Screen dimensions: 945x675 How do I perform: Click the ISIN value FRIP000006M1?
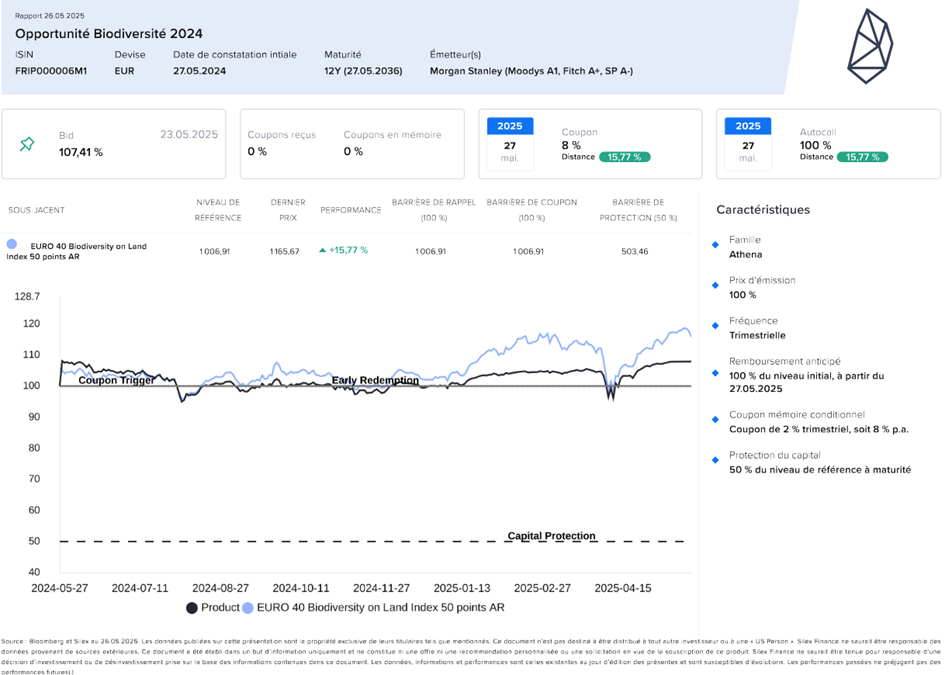(x=51, y=71)
